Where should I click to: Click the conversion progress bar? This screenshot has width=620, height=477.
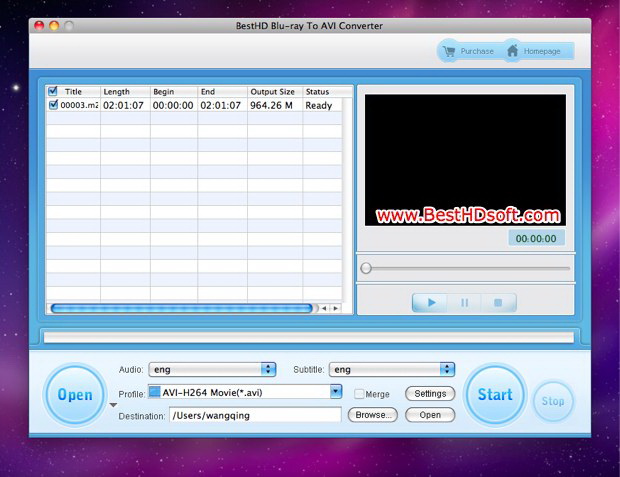coord(309,337)
